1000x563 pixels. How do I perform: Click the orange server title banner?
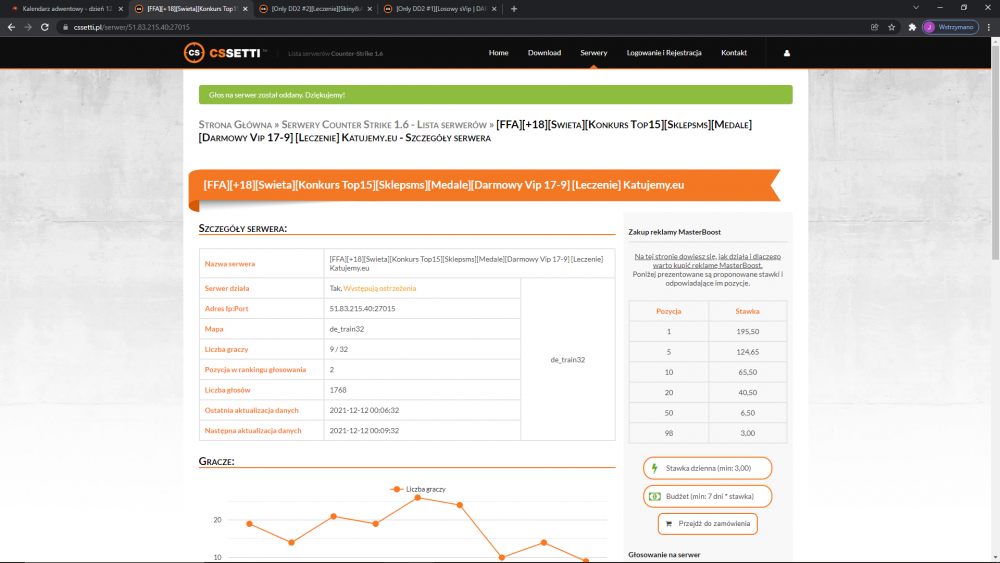[485, 186]
